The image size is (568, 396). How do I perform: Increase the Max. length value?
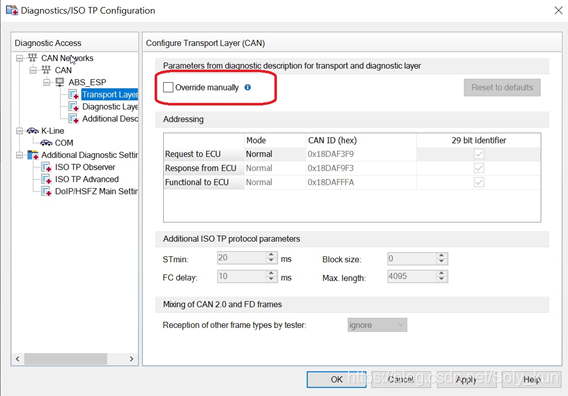pos(441,273)
